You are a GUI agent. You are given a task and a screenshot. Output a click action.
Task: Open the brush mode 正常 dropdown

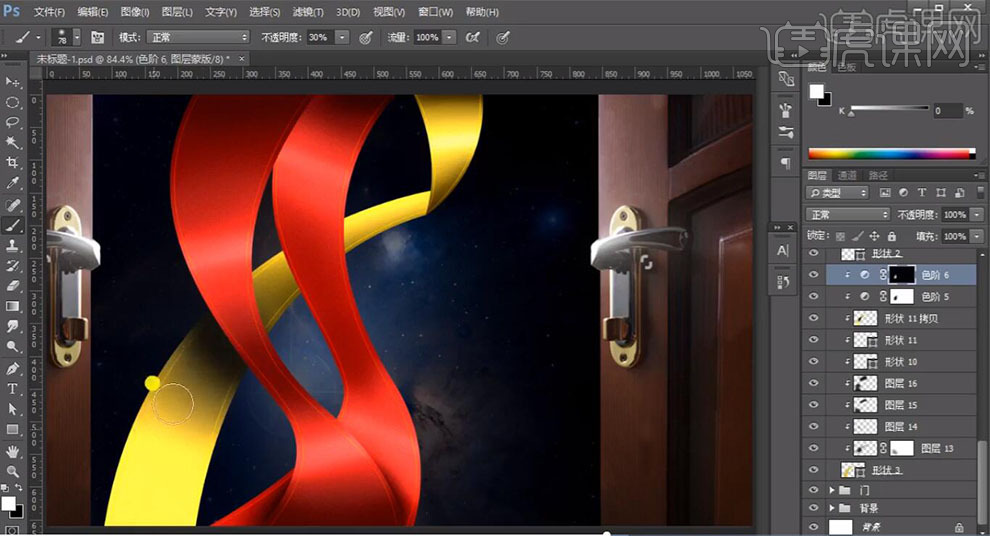click(198, 38)
